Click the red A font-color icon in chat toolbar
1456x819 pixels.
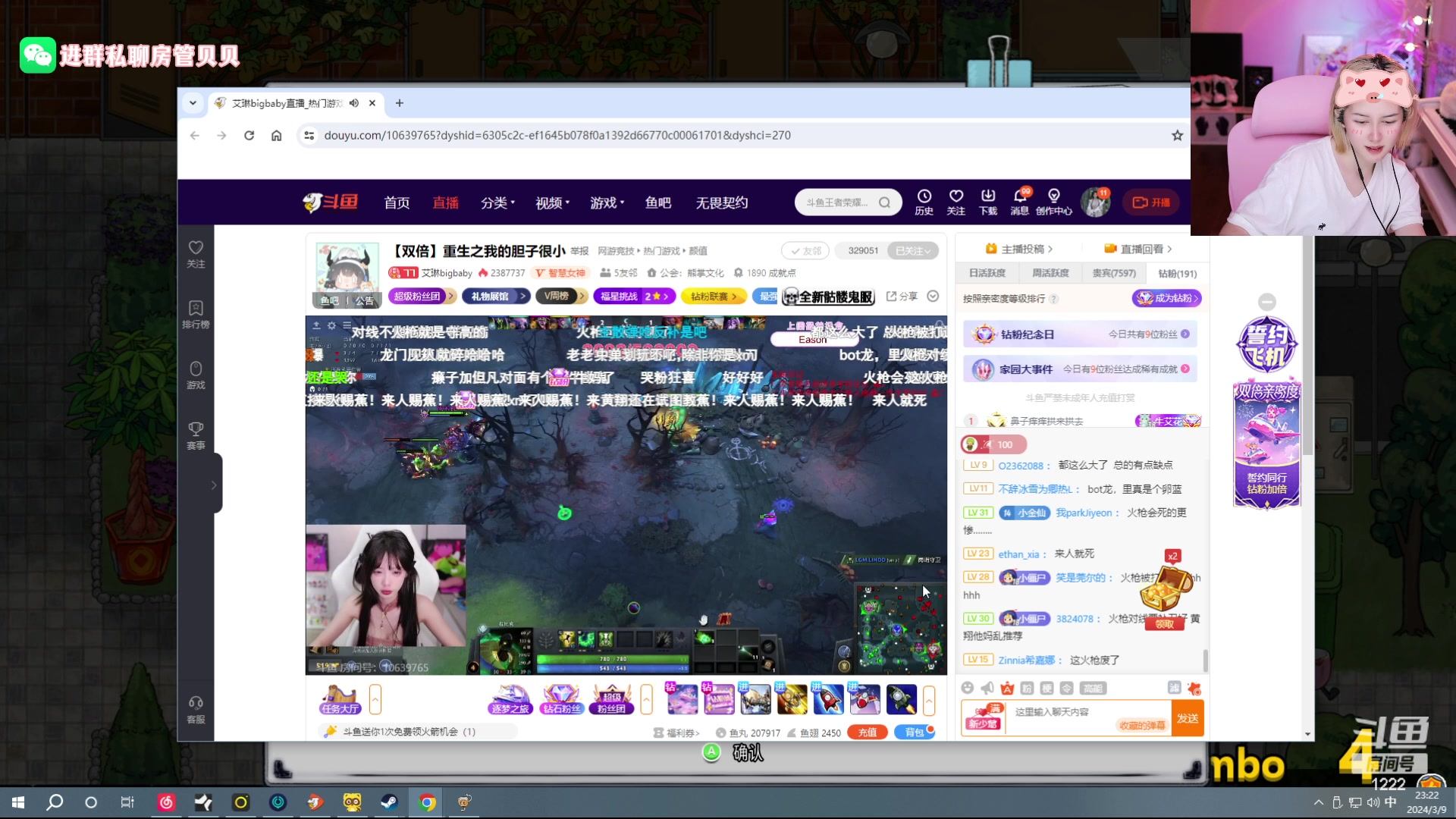1007,688
